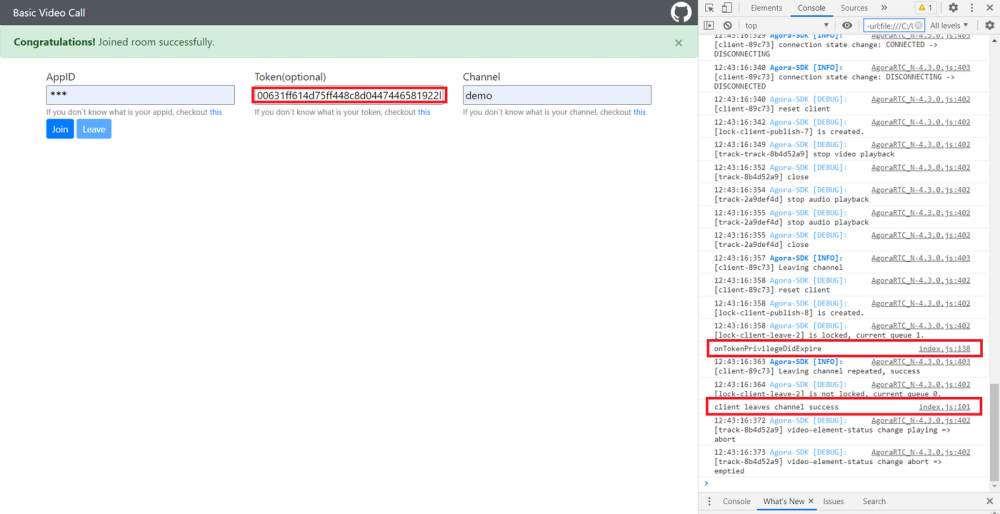Image resolution: width=1000 pixels, height=514 pixels.
Task: Open the Issues drawer tab
Action: (833, 501)
